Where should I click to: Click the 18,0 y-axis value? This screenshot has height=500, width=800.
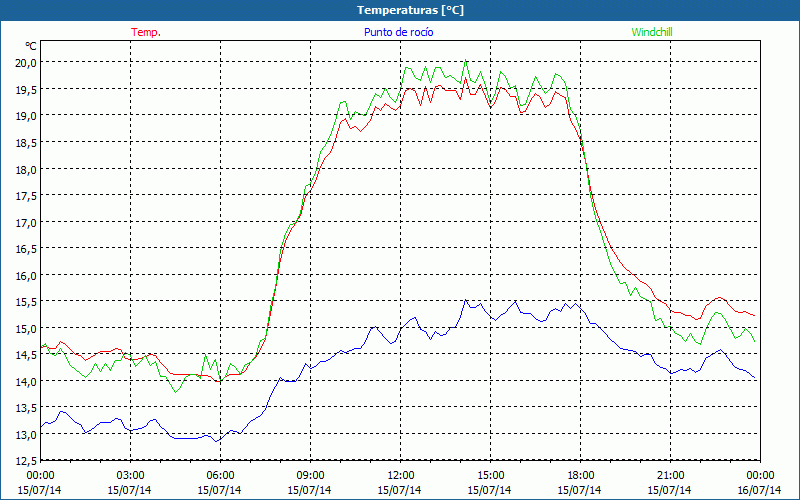coord(26,169)
